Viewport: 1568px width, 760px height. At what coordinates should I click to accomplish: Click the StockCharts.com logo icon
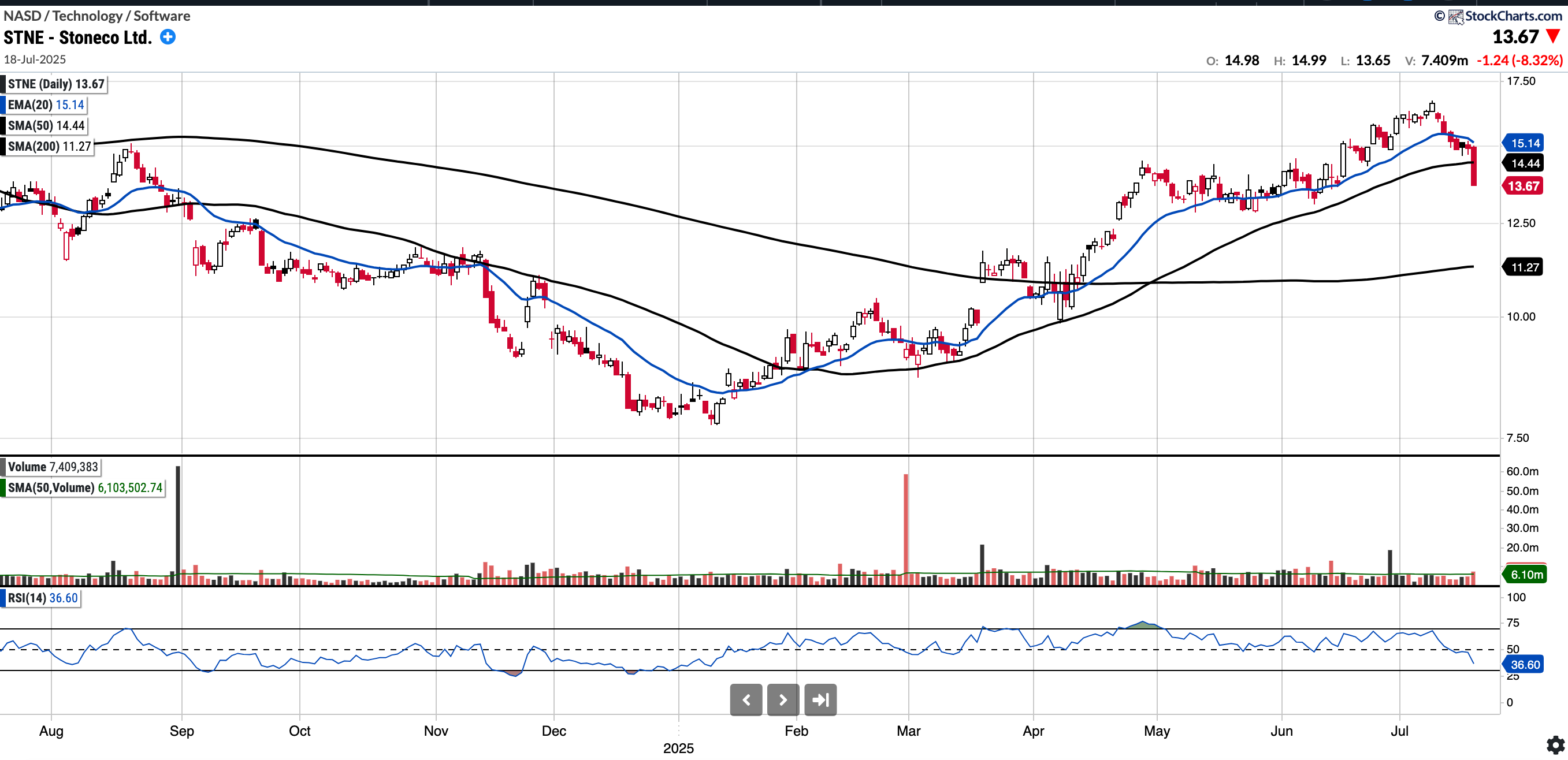(1455, 16)
